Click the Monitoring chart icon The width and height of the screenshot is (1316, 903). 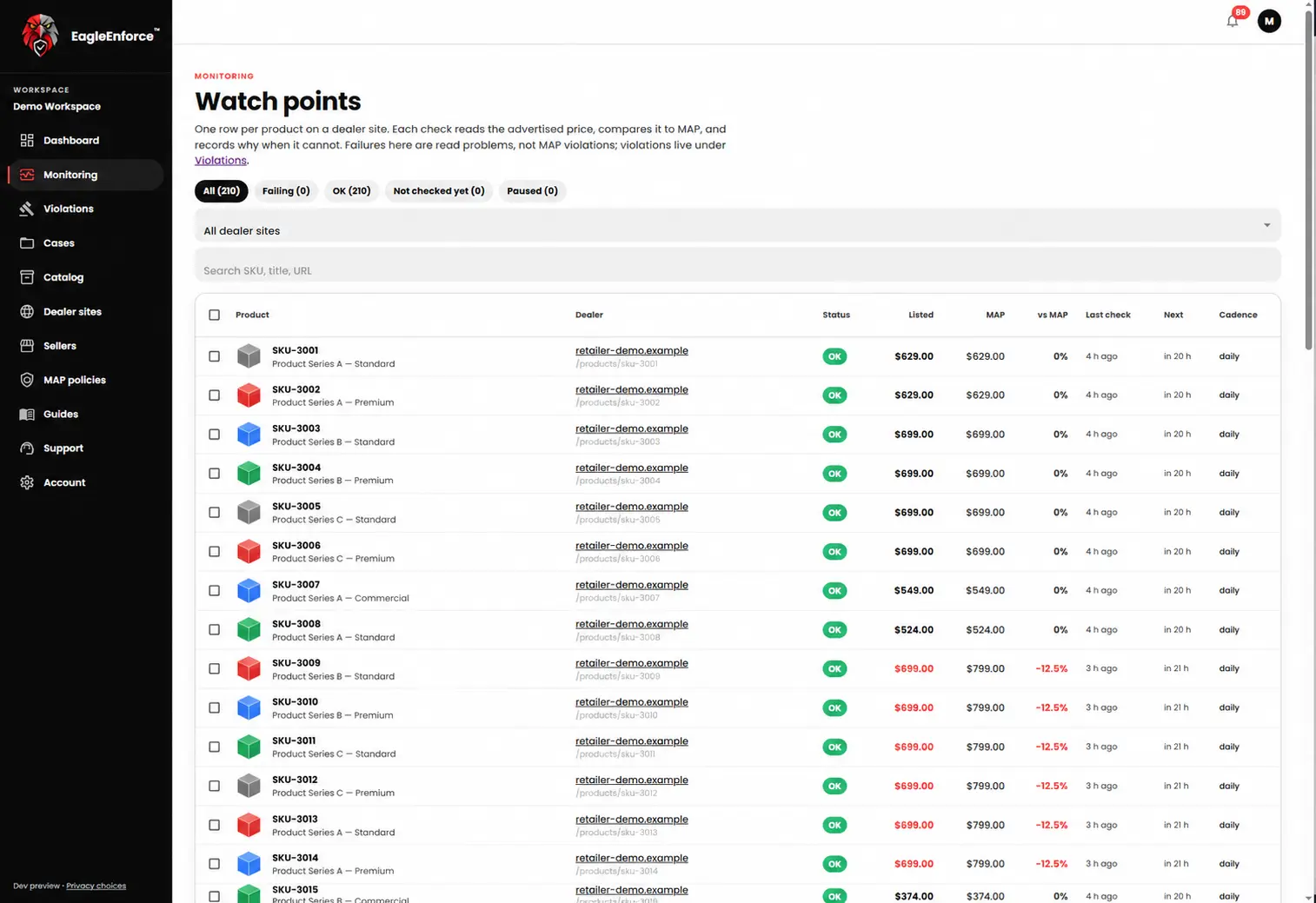point(27,175)
